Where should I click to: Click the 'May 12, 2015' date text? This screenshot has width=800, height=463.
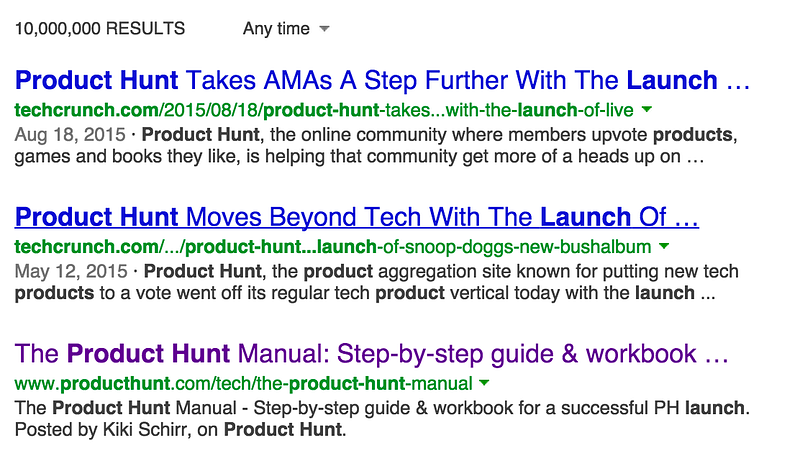point(71,271)
